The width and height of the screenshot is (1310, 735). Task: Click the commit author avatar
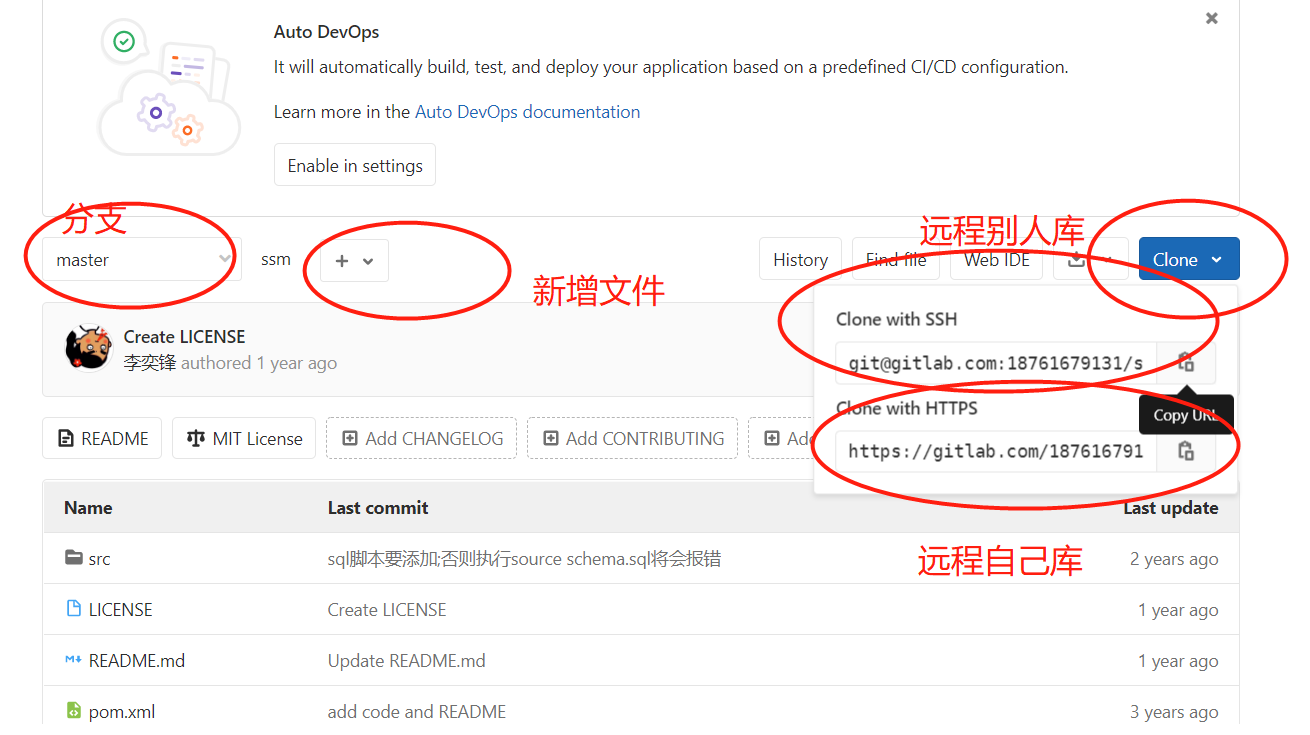[x=88, y=348]
